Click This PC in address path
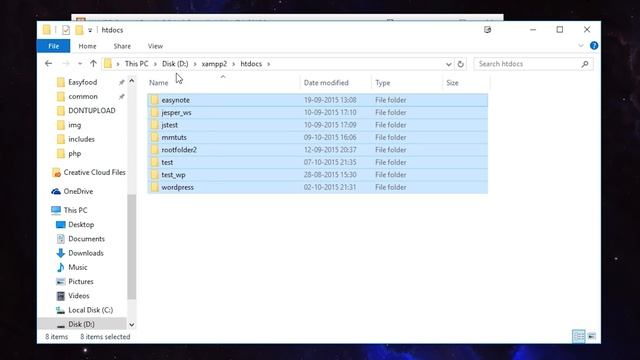 pyautogui.click(x=137, y=64)
